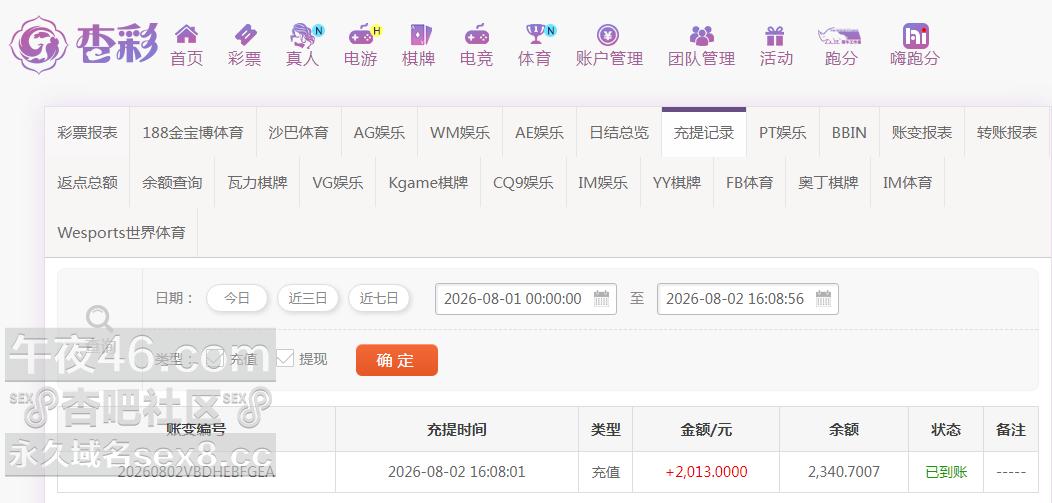The width and height of the screenshot is (1052, 503).
Task: Click the end date field 2026-08-02 16:08:56
Action: click(747, 298)
